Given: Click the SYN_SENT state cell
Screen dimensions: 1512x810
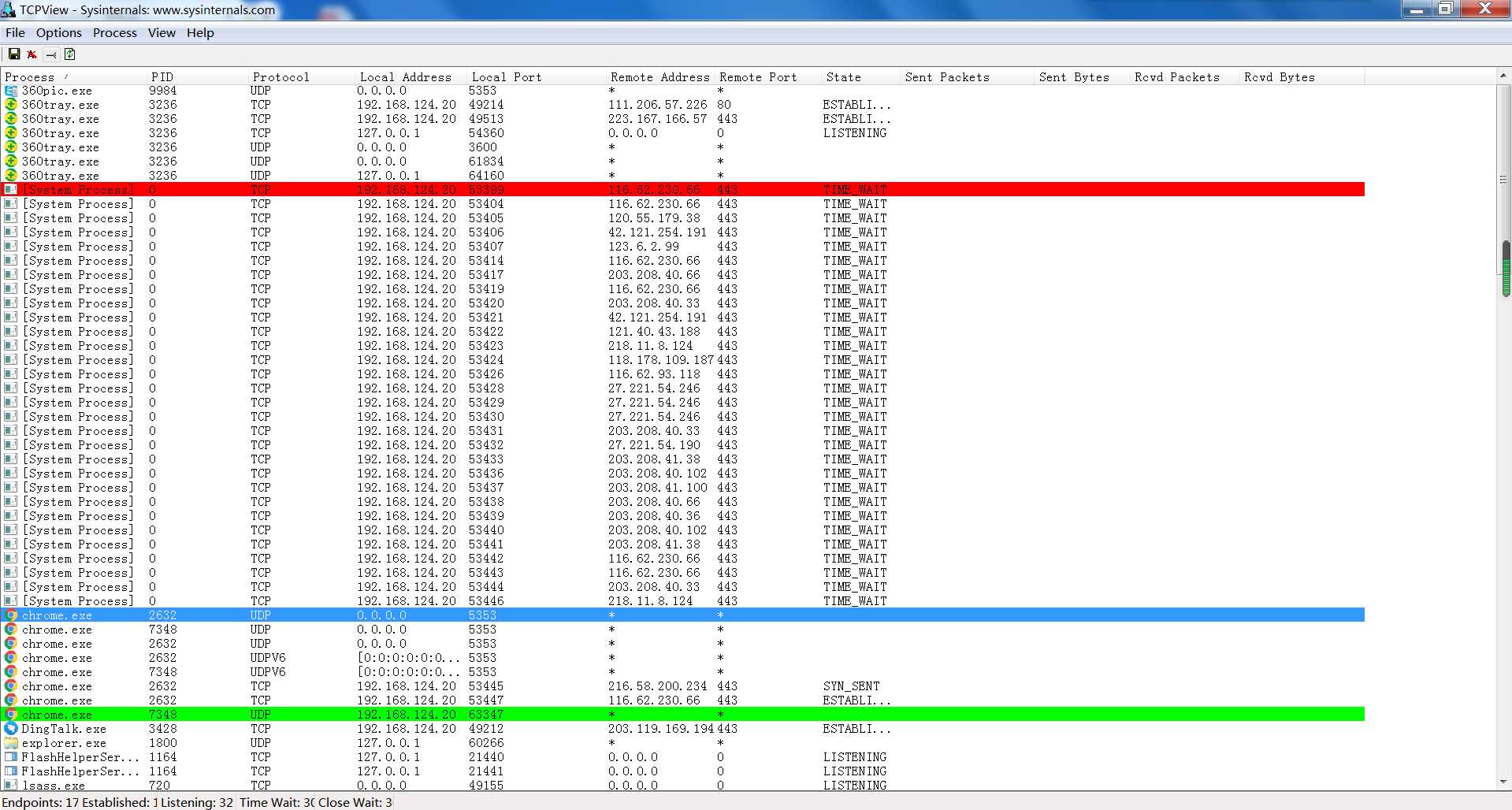Looking at the screenshot, I should tap(851, 686).
